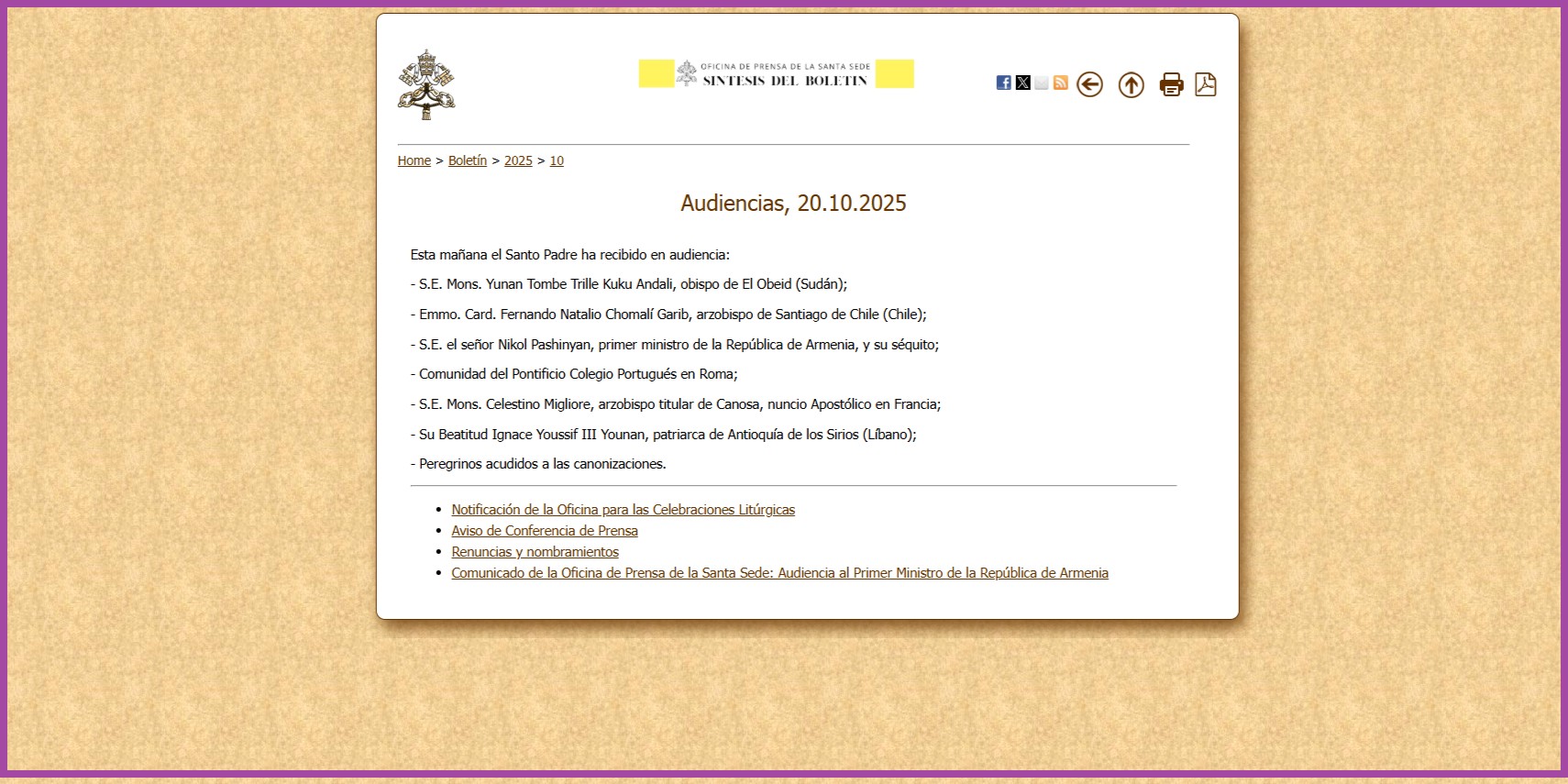Go back with the circled left arrow
This screenshot has height=784, width=1568.
[1089, 85]
